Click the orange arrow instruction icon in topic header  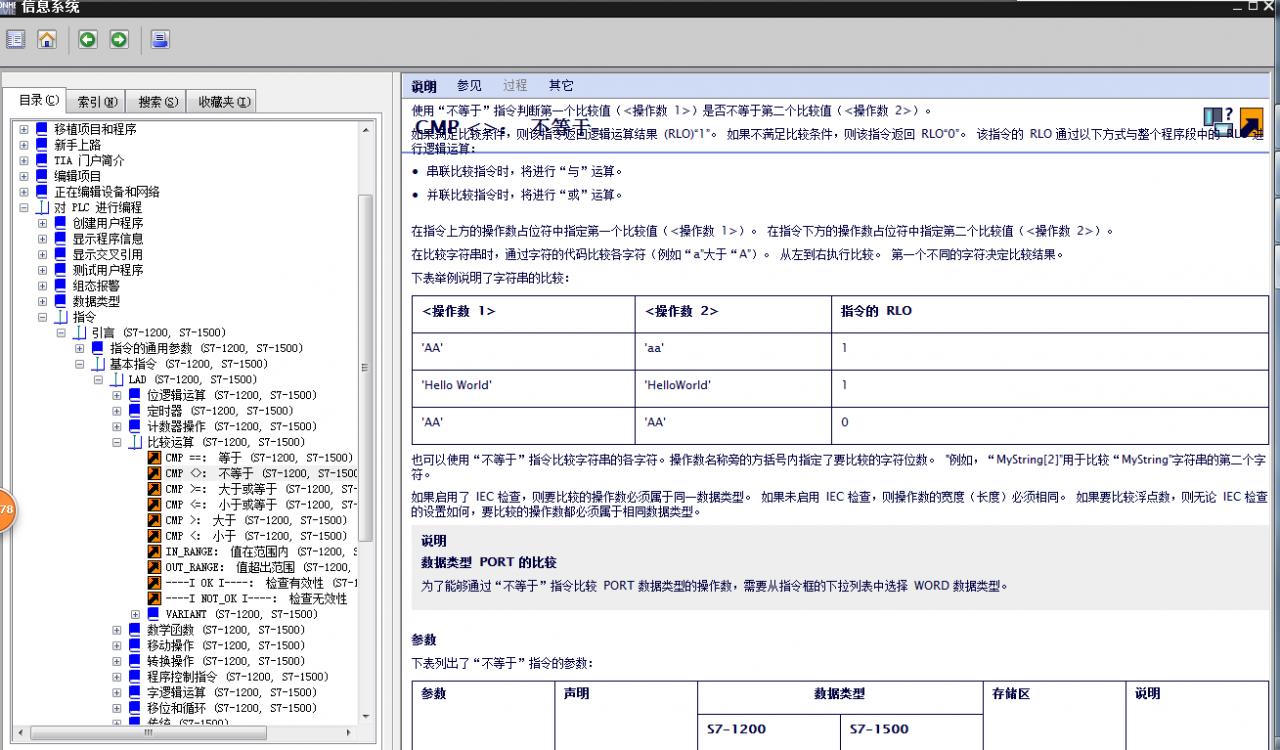click(x=1251, y=122)
